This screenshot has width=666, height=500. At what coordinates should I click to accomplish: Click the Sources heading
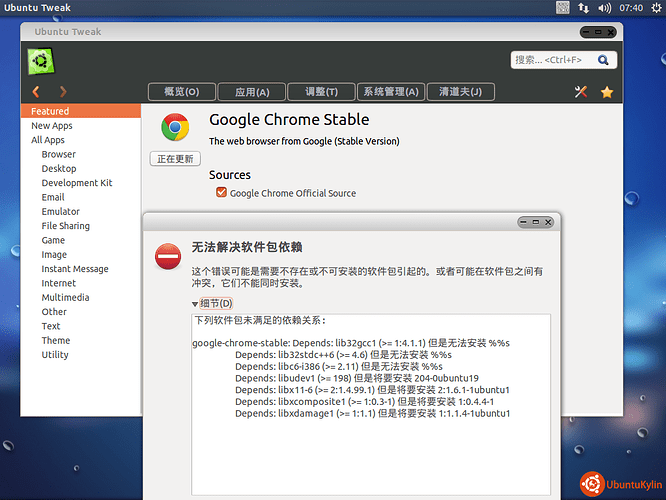coord(230,175)
